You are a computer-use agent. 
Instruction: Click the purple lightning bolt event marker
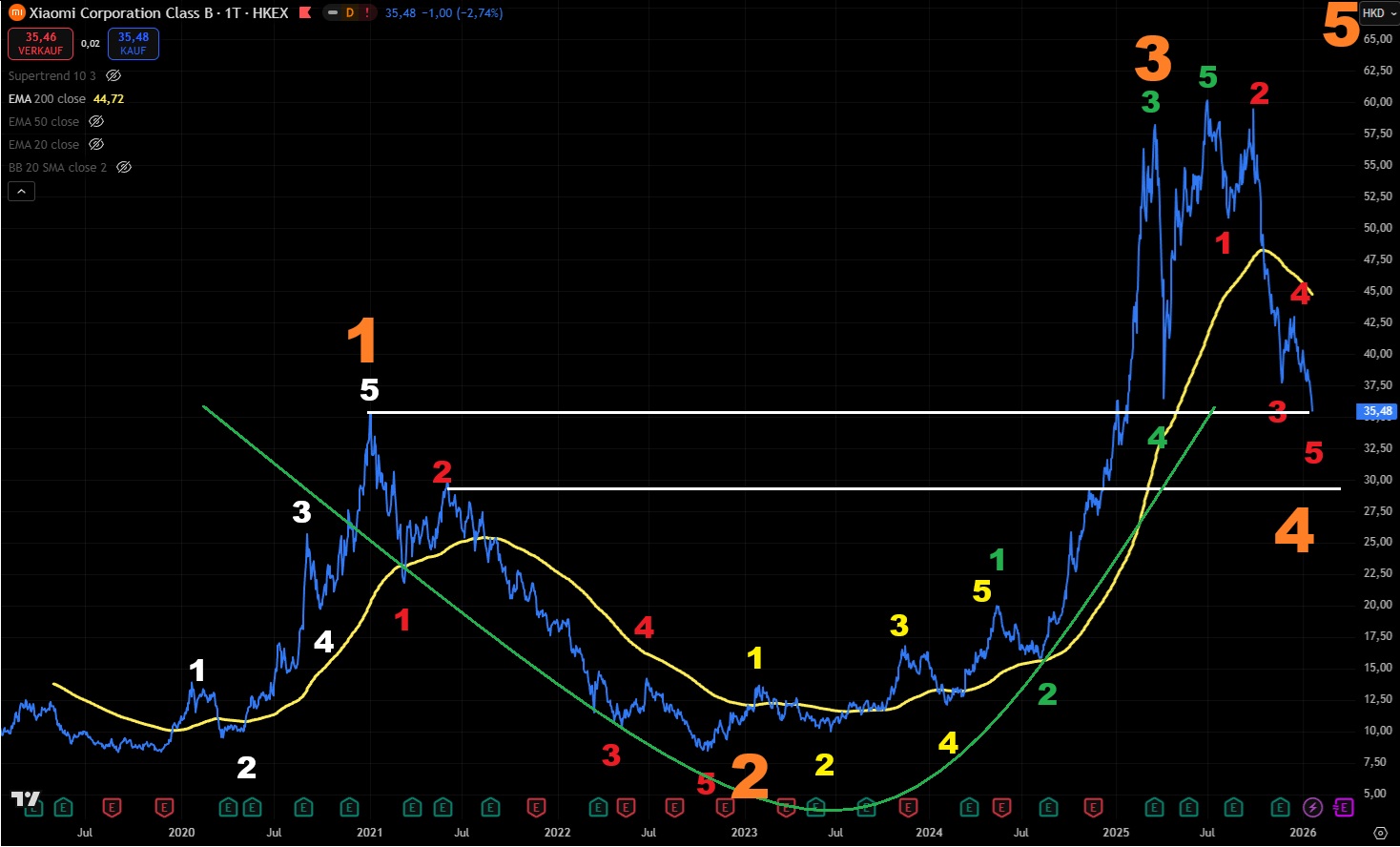(x=1312, y=808)
